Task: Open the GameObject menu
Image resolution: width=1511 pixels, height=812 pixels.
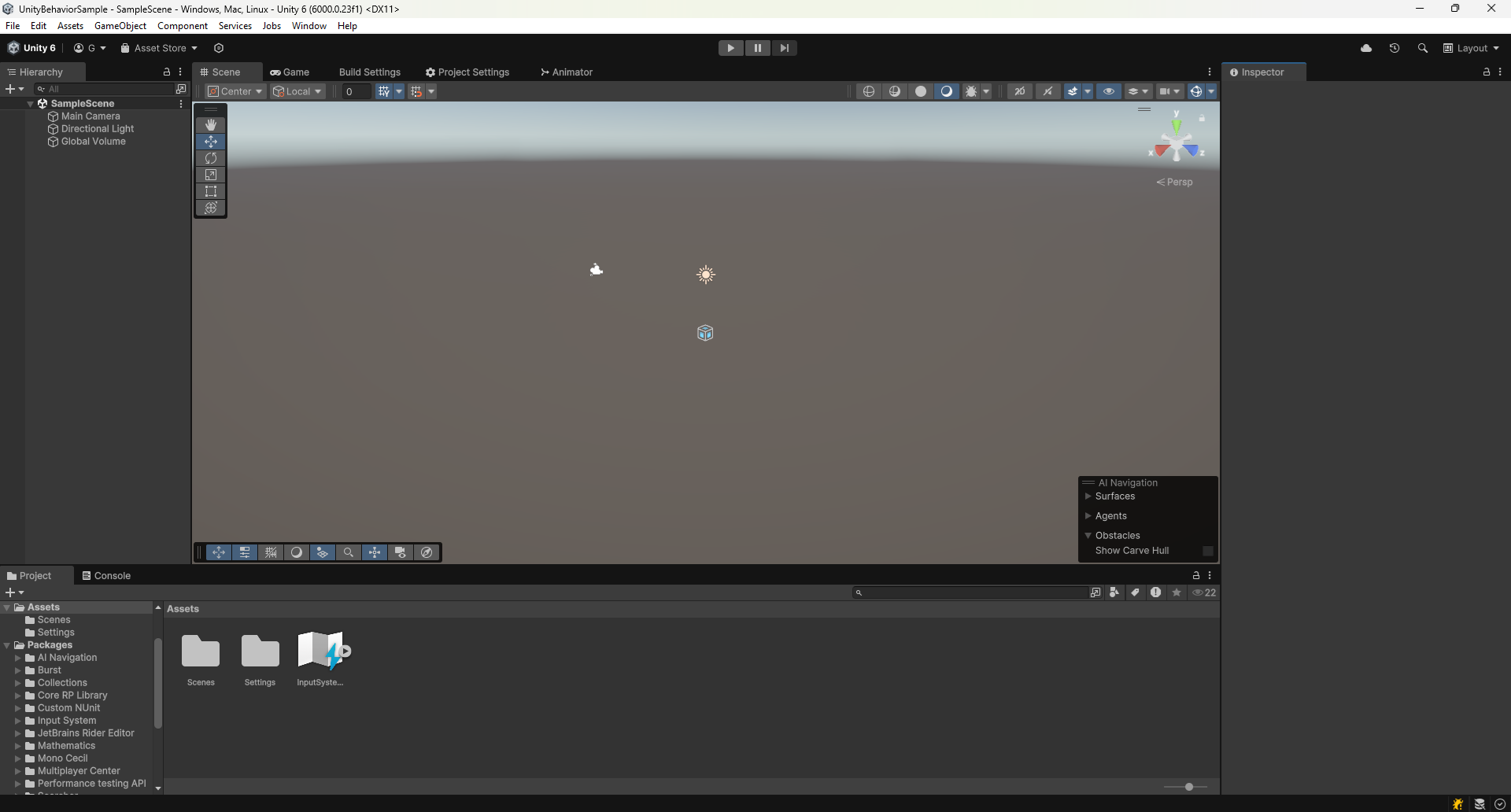Action: [x=120, y=26]
